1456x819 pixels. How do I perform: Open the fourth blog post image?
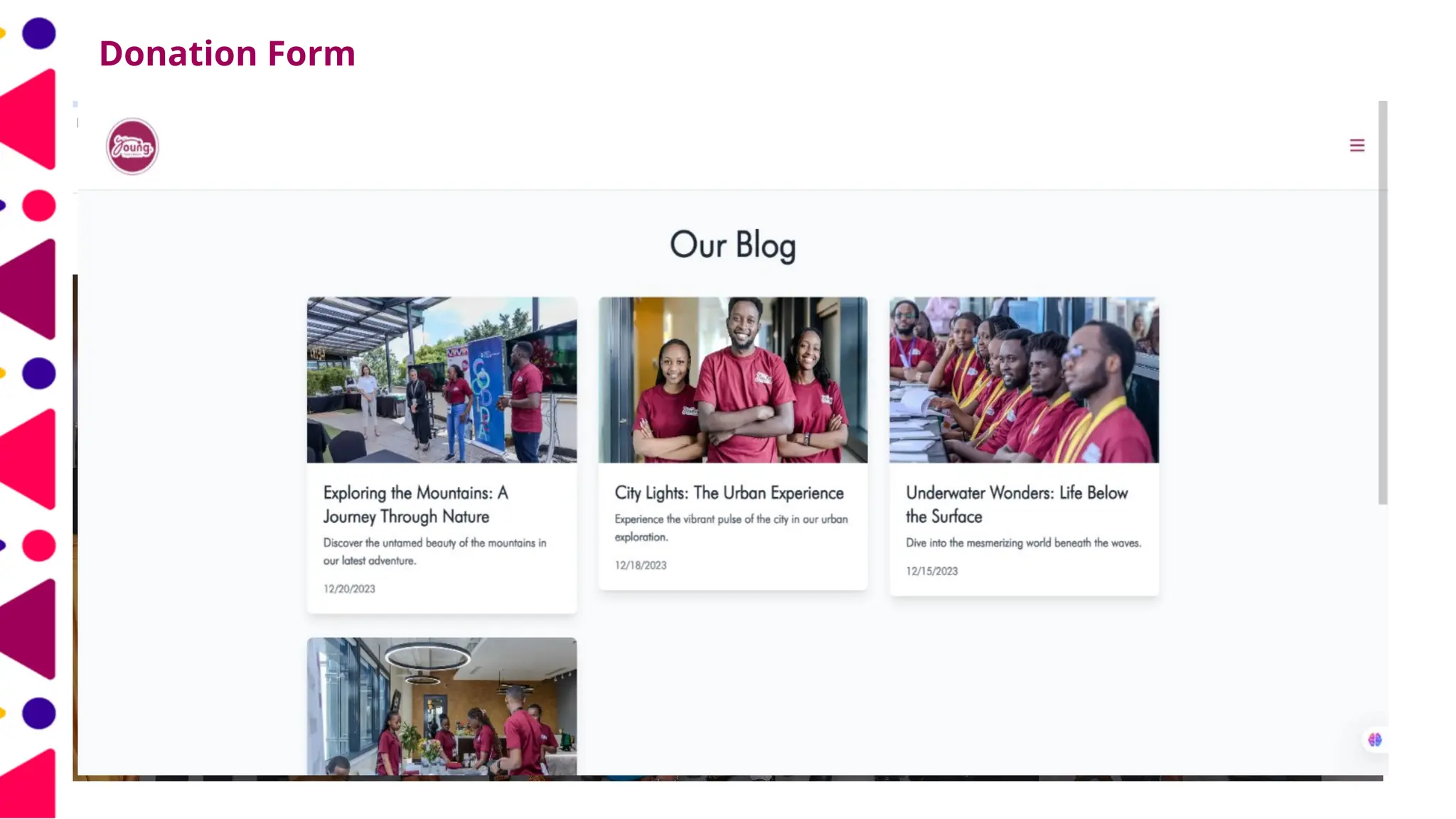(x=441, y=707)
